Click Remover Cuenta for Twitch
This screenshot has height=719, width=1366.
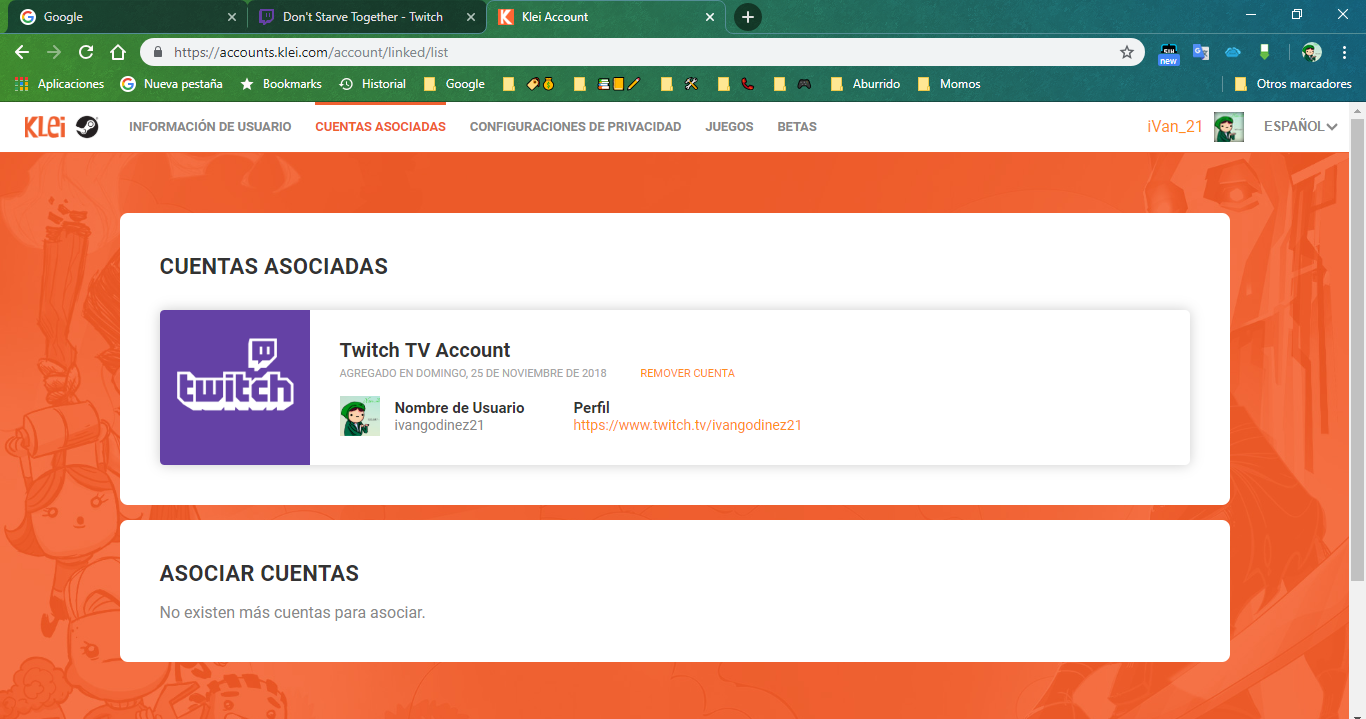[687, 374]
